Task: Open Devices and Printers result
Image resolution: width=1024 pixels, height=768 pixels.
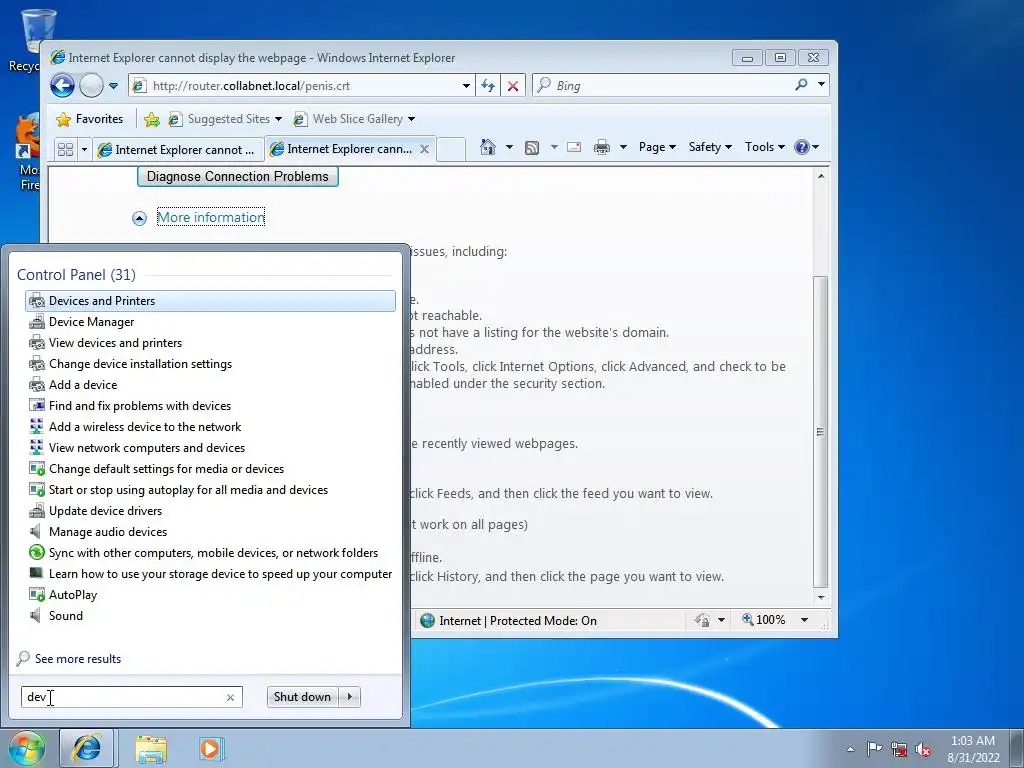Action: point(210,301)
